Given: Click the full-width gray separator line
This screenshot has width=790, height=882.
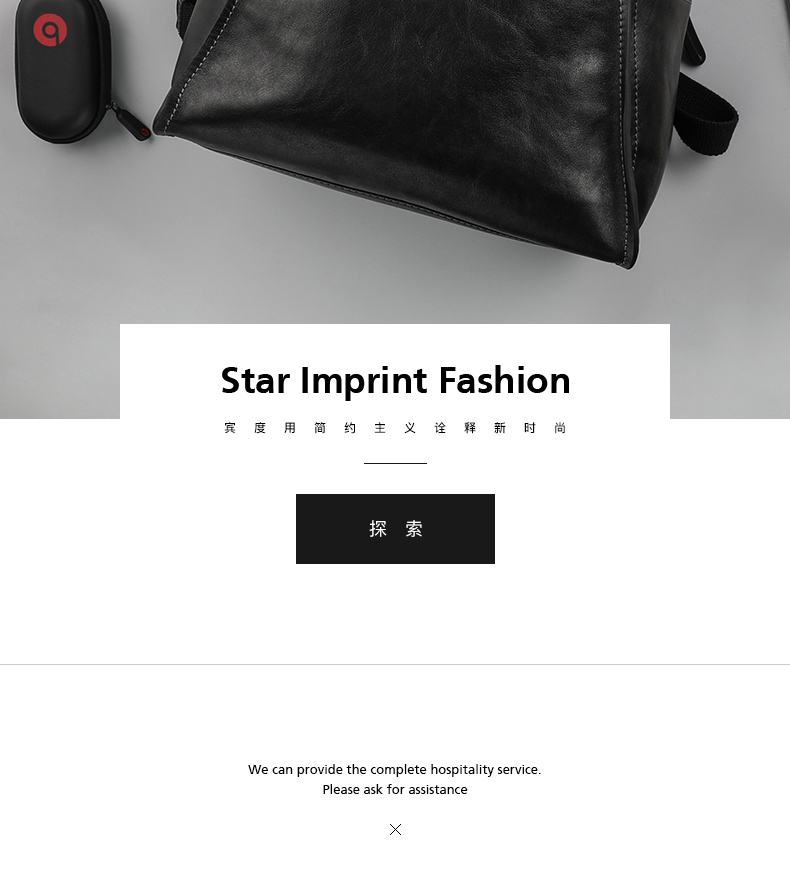Looking at the screenshot, I should [395, 664].
